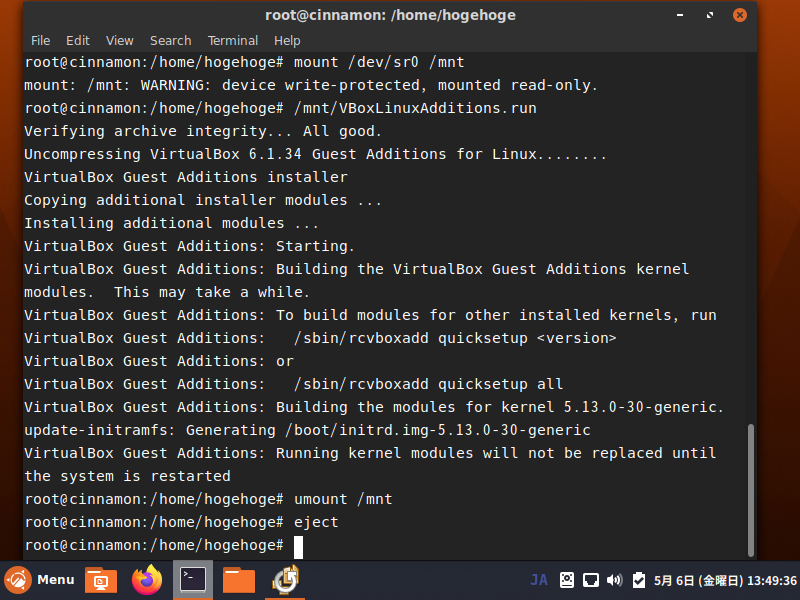Close the terminal window

point(740,15)
